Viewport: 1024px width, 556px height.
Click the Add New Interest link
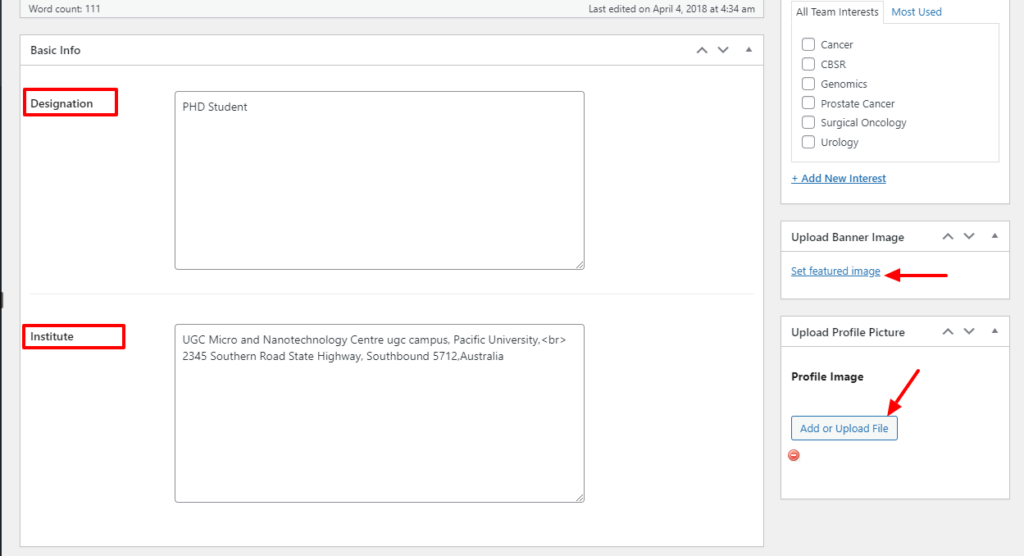[838, 178]
